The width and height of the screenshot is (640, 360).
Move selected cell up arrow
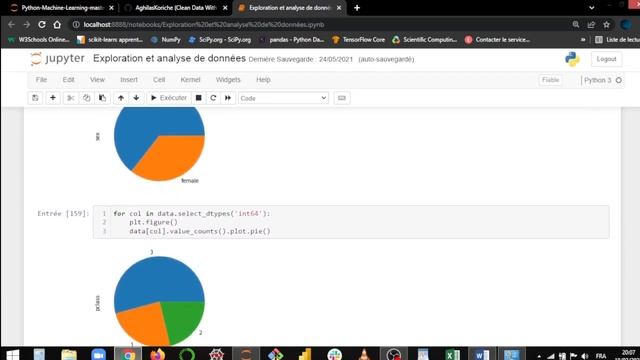coord(121,98)
